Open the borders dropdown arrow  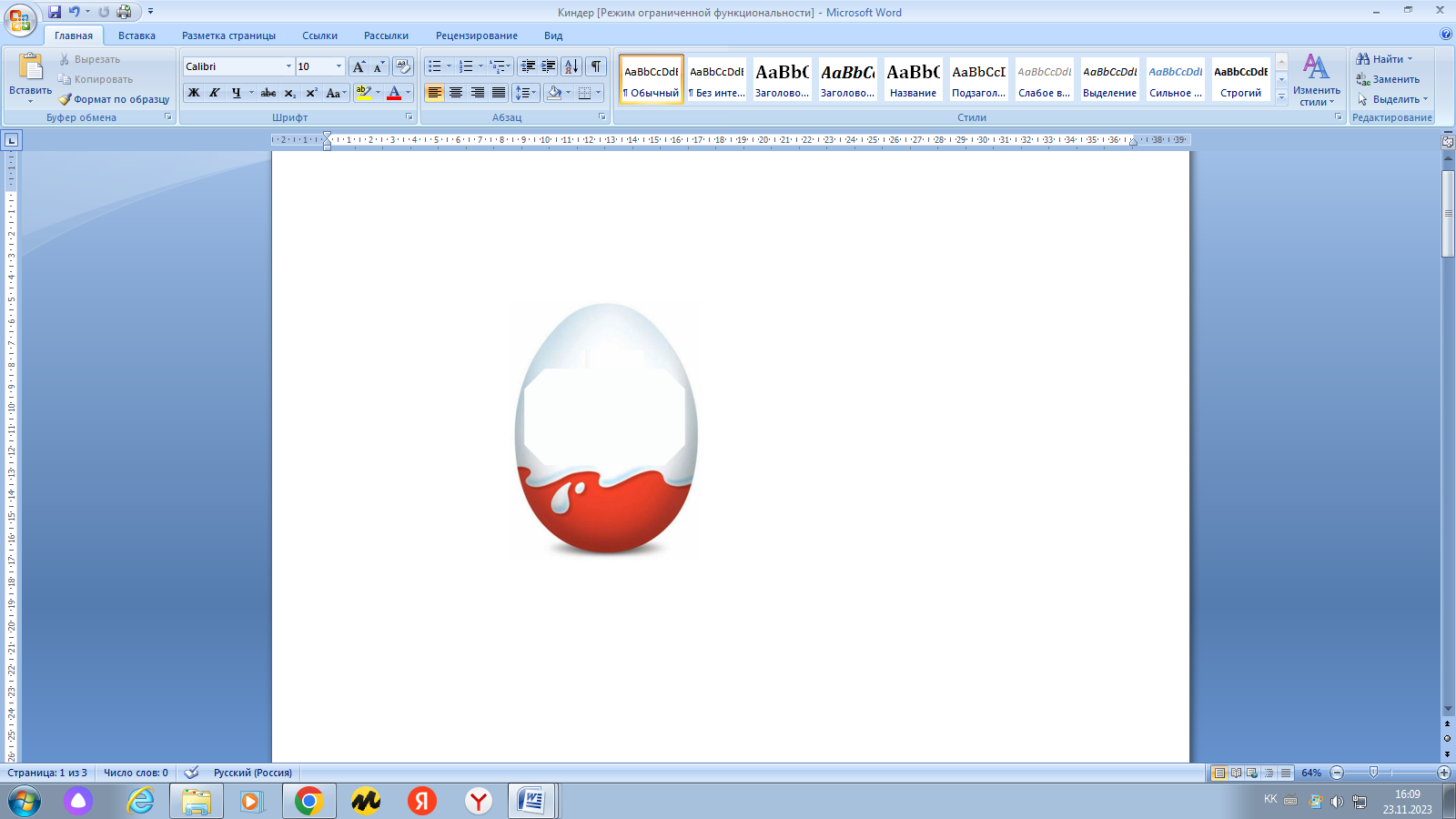(x=598, y=93)
